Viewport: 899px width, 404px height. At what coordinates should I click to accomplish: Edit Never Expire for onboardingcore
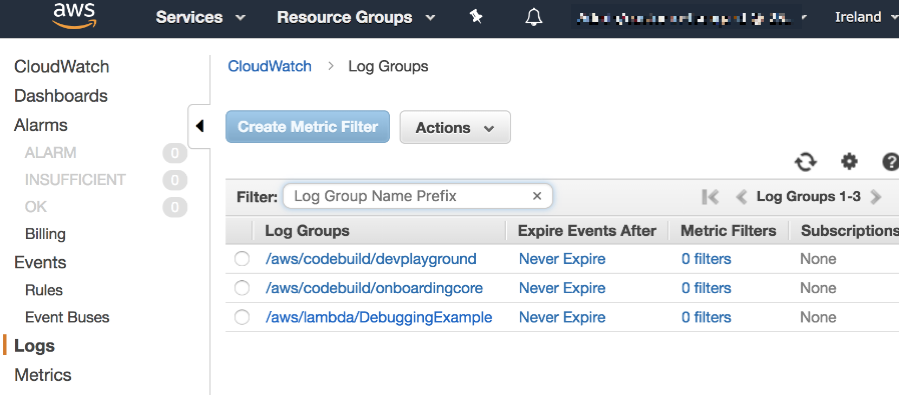click(562, 288)
